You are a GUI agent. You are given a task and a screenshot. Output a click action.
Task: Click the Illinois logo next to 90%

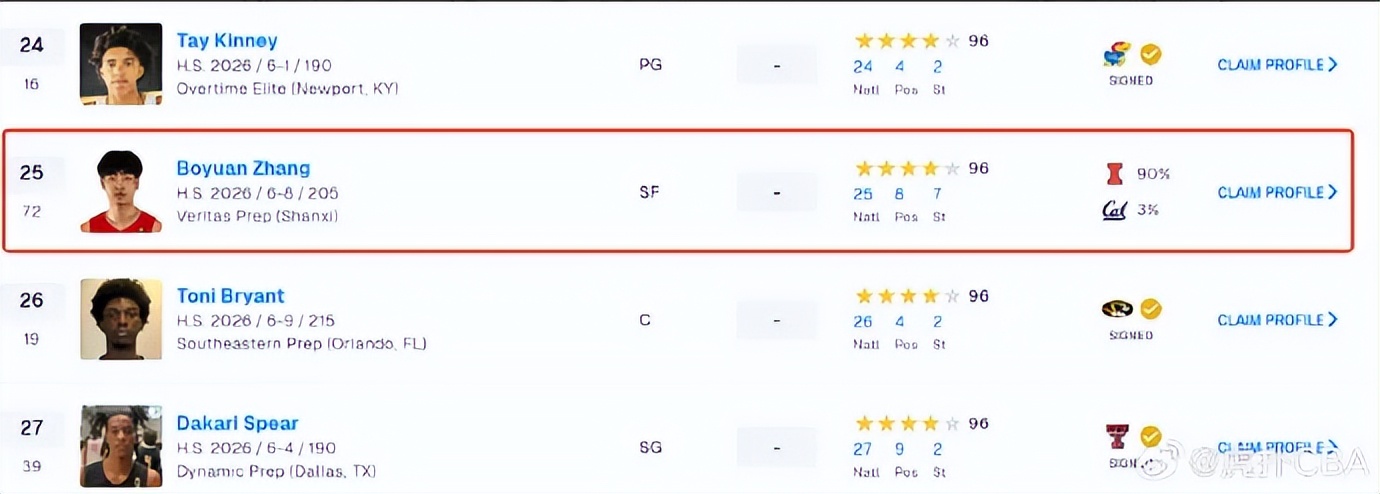point(1114,174)
